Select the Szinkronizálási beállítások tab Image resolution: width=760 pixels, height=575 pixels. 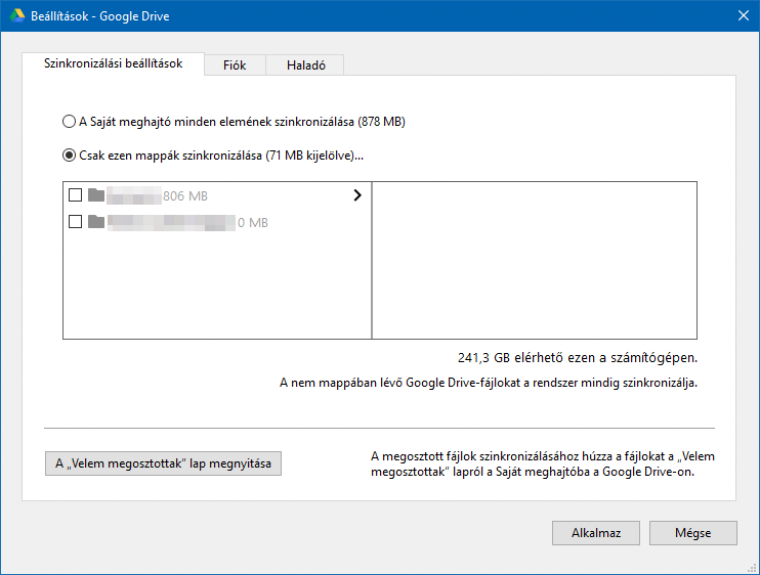113,64
